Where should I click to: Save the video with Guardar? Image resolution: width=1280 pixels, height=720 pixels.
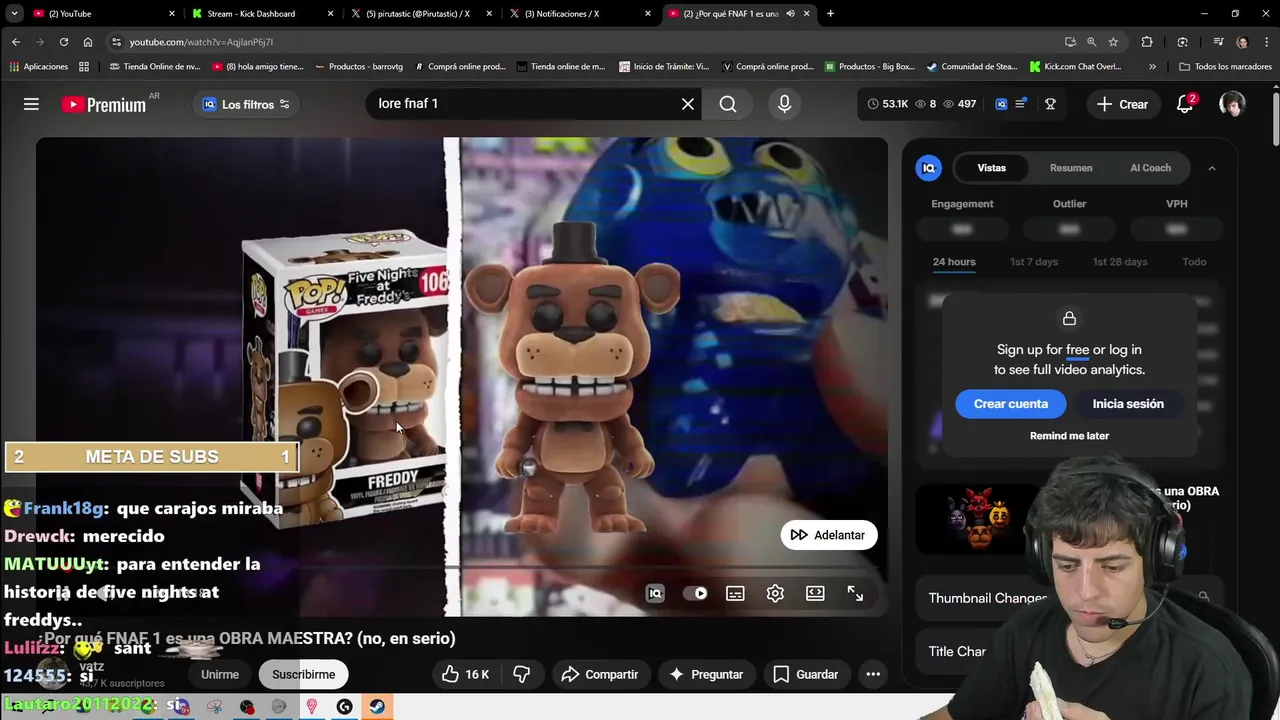pyautogui.click(x=806, y=674)
